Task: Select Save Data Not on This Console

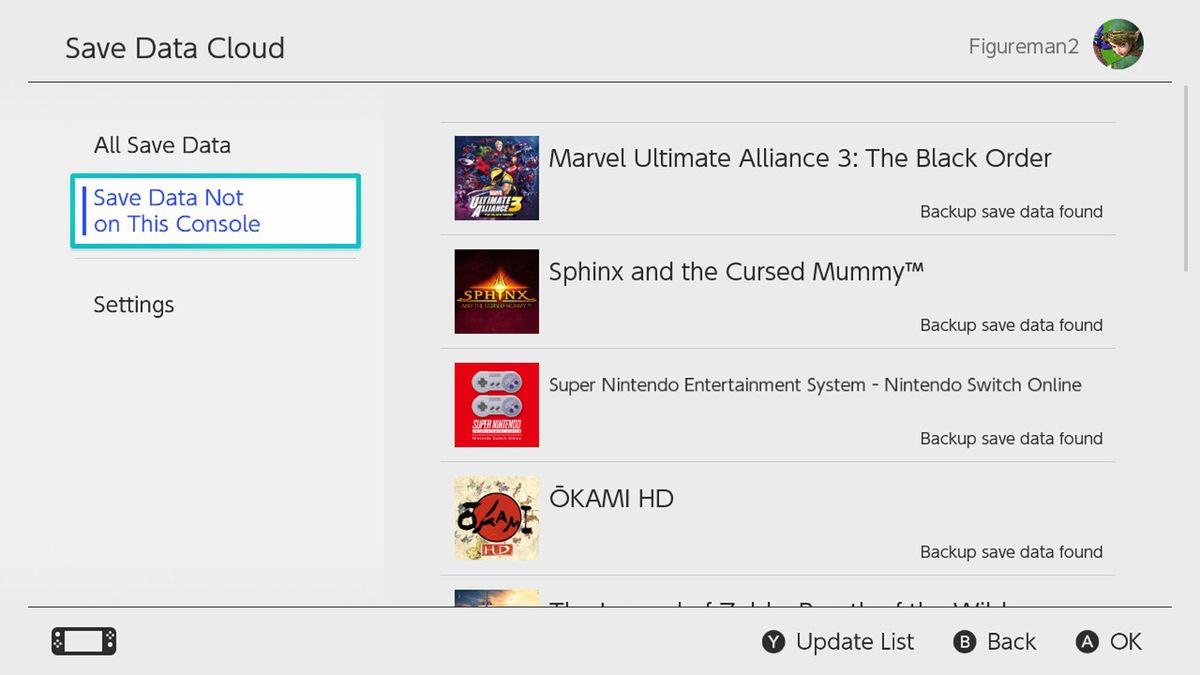Action: pyautogui.click(x=215, y=211)
